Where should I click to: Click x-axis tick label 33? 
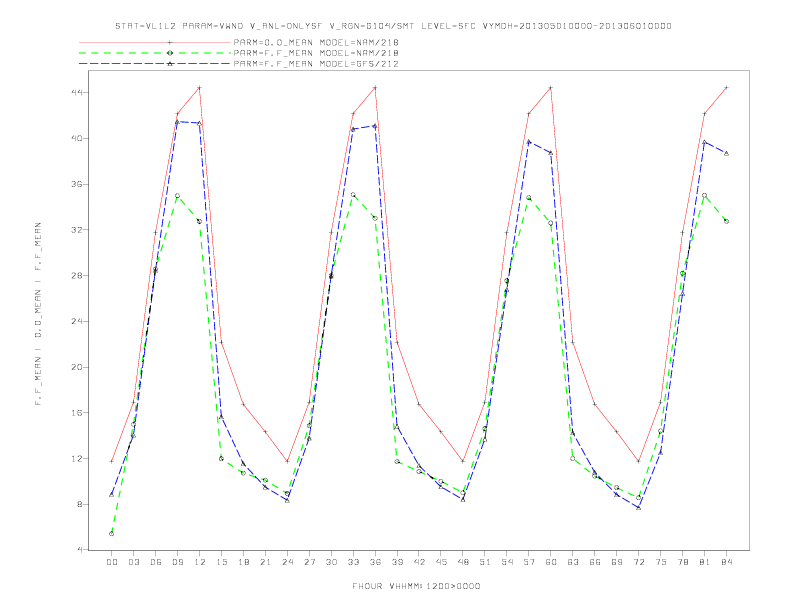pyautogui.click(x=353, y=562)
